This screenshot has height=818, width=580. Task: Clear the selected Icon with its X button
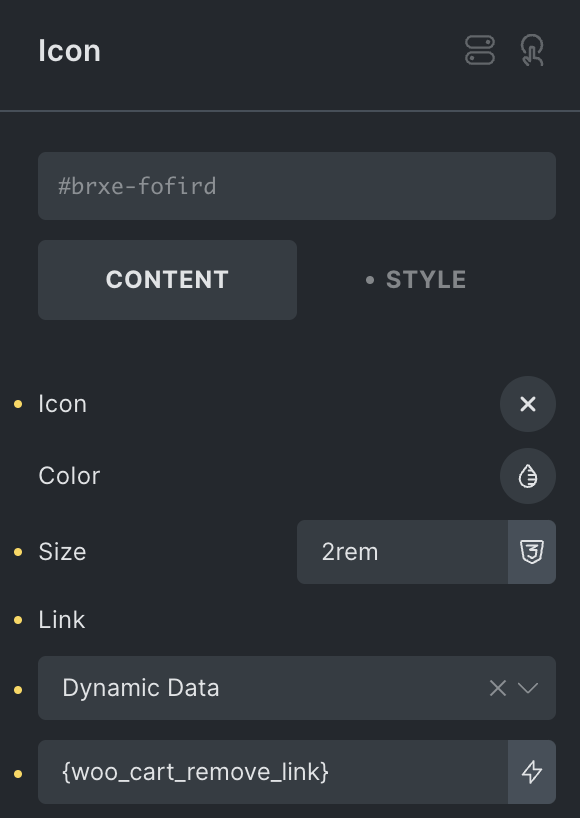tap(528, 404)
